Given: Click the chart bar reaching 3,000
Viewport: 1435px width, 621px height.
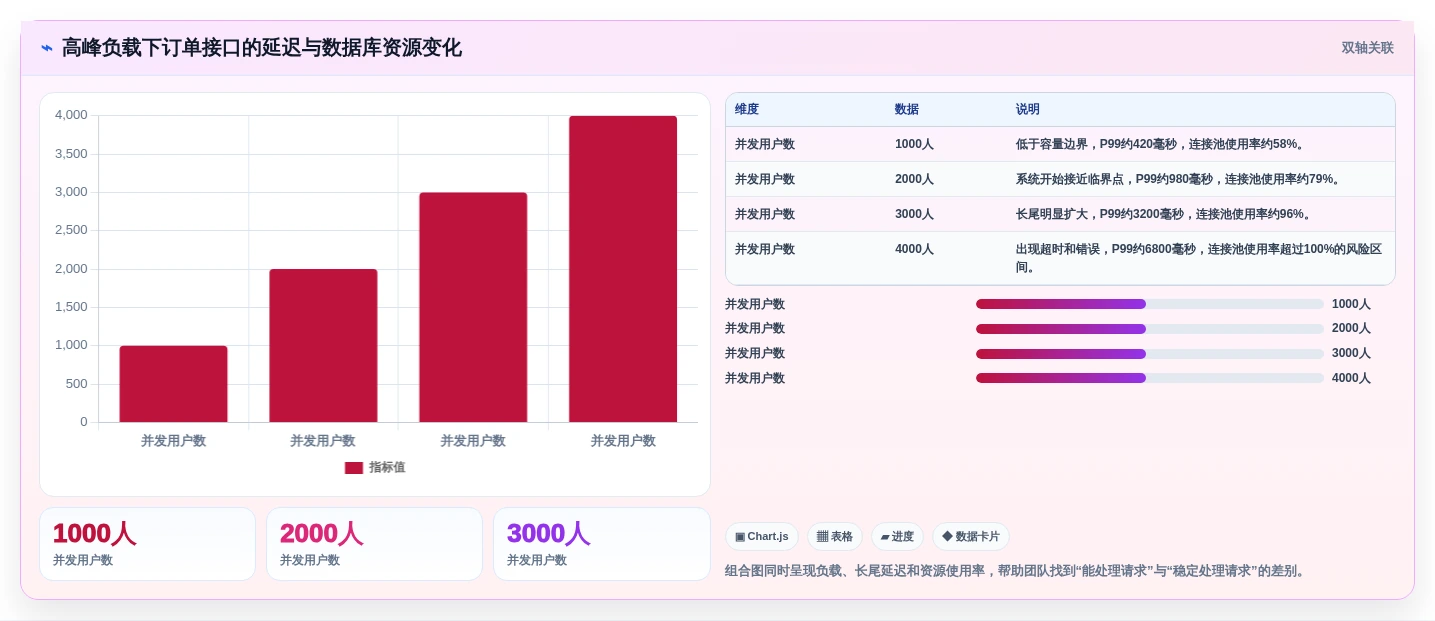Looking at the screenshot, I should 473,307.
